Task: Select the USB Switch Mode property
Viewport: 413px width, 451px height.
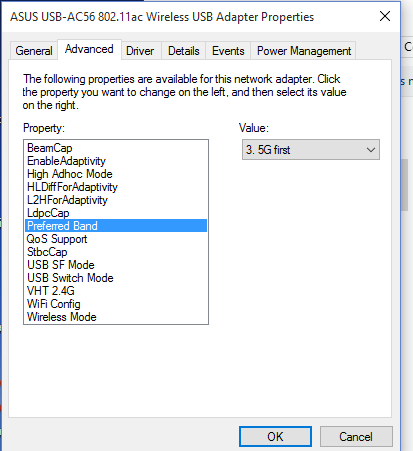Action: [70, 278]
